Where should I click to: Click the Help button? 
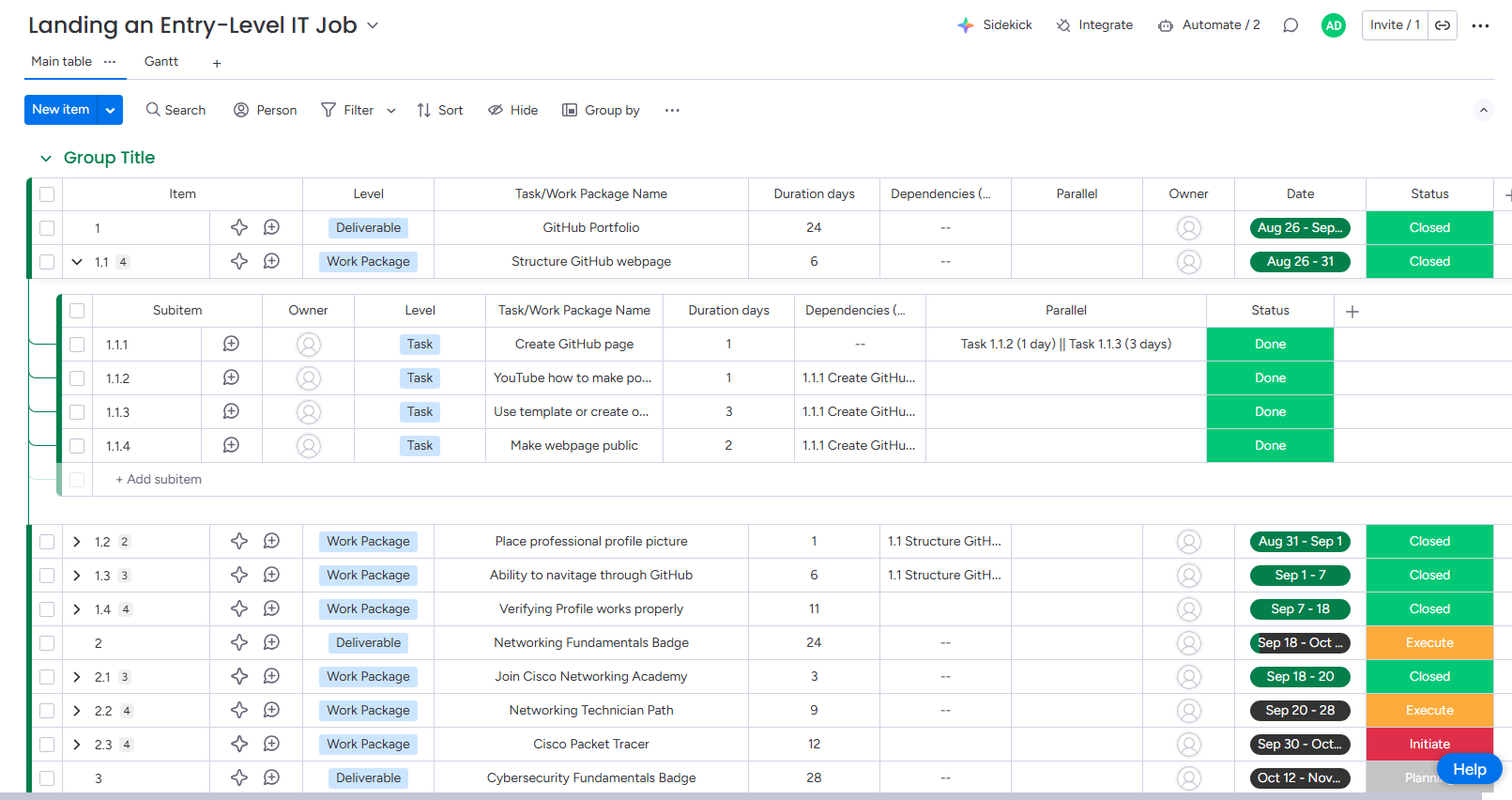(x=1469, y=769)
